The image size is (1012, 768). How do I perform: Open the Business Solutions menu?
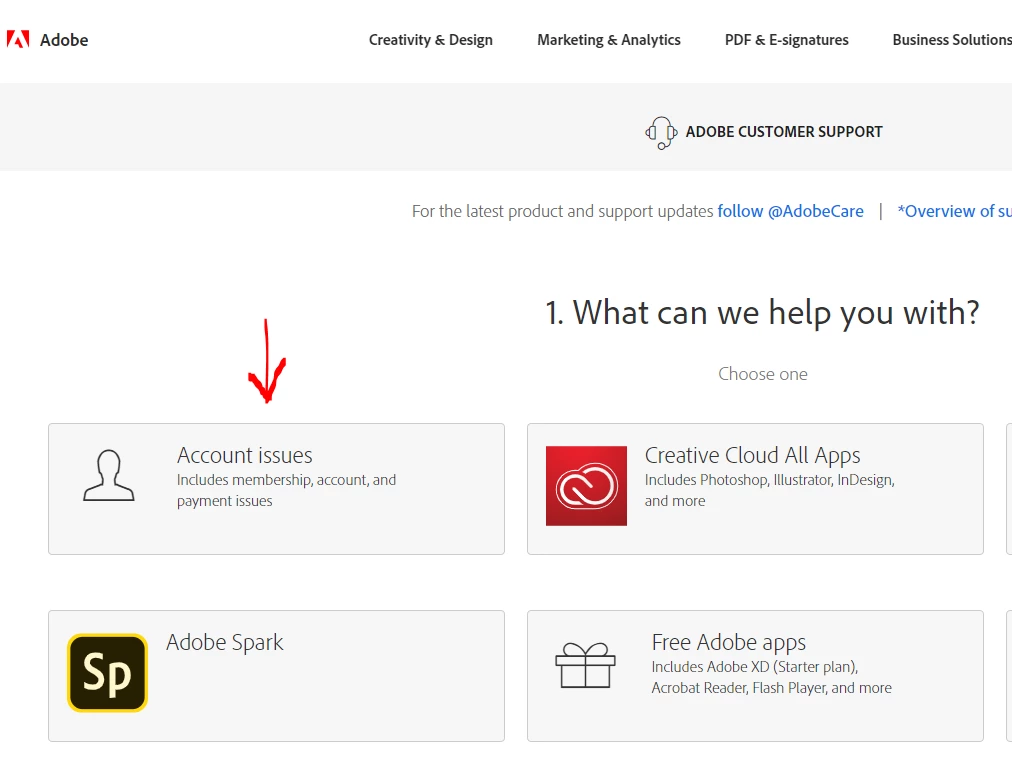click(952, 40)
